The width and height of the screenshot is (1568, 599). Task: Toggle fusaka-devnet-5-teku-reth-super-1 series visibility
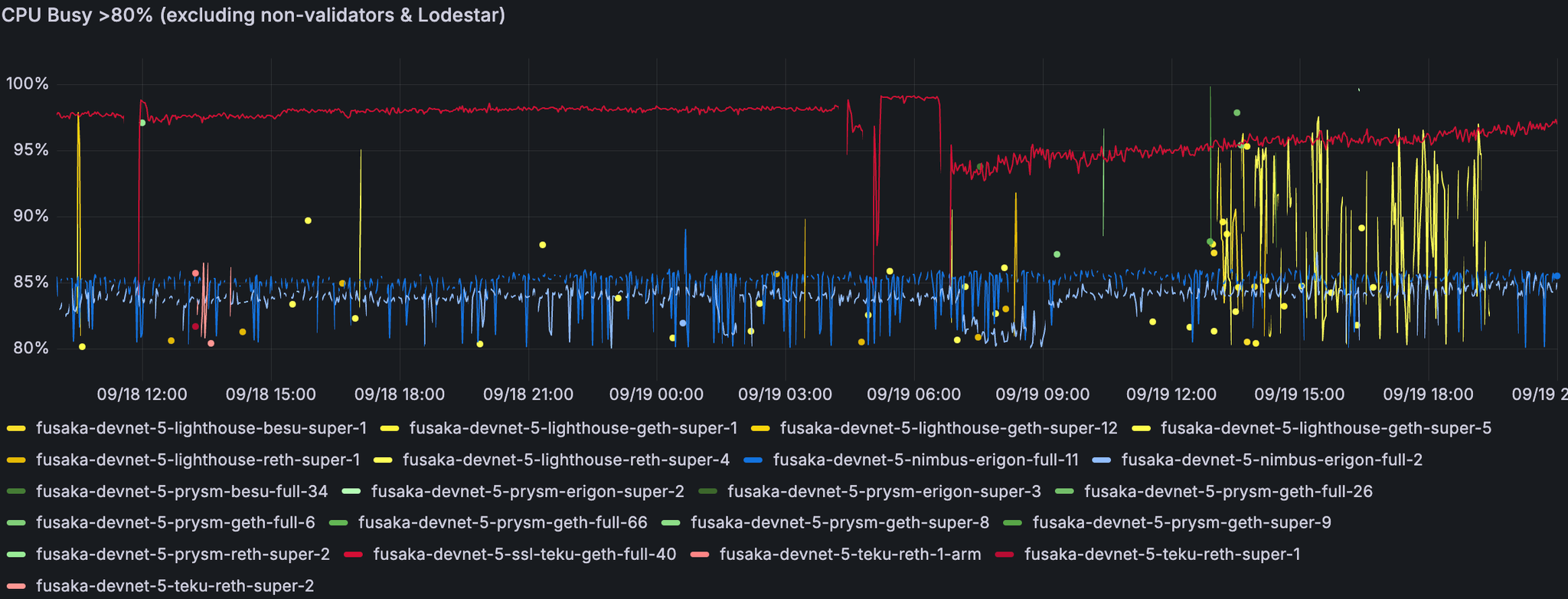click(1161, 554)
